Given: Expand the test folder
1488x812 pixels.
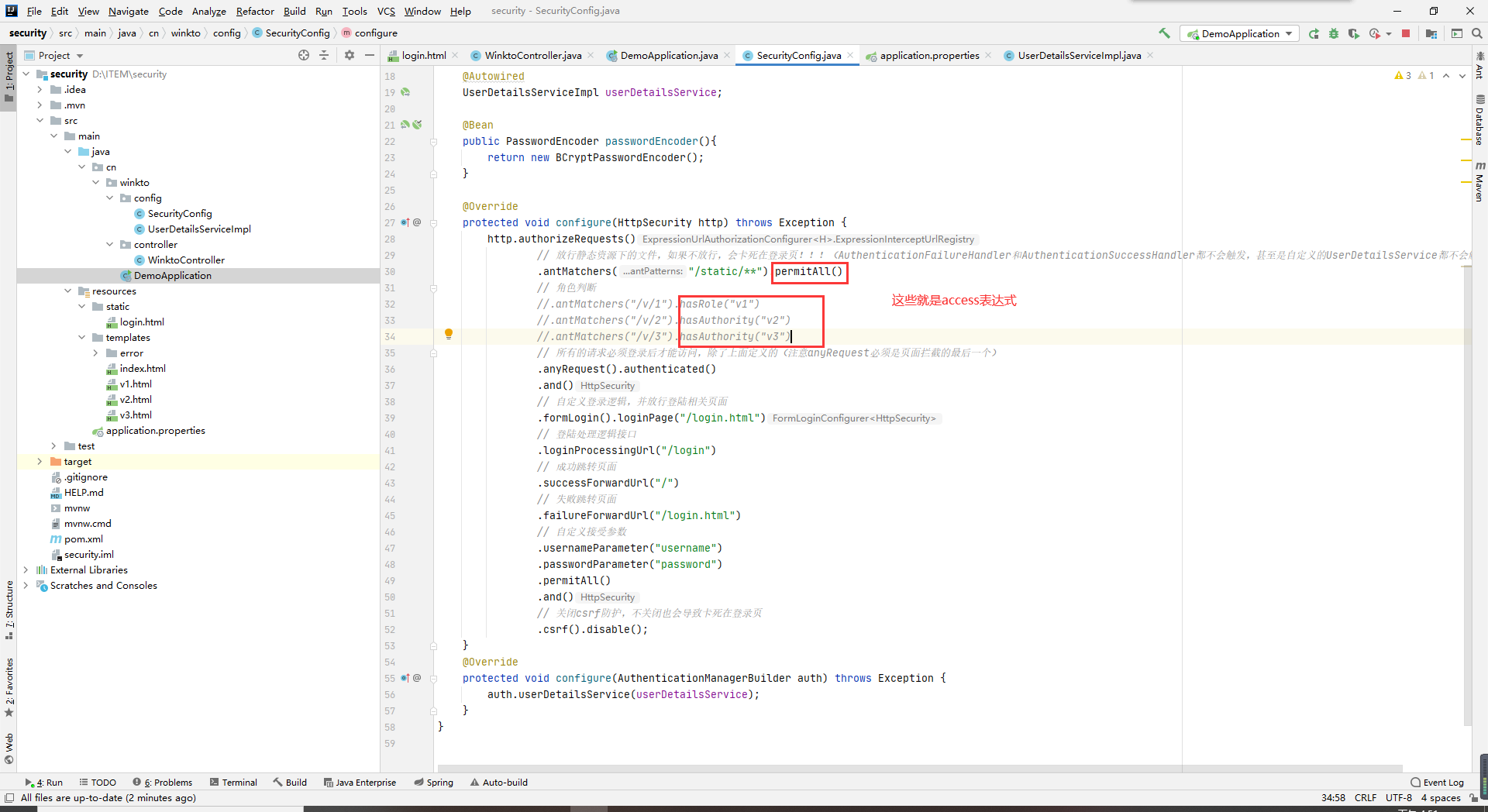Looking at the screenshot, I should tap(53, 446).
